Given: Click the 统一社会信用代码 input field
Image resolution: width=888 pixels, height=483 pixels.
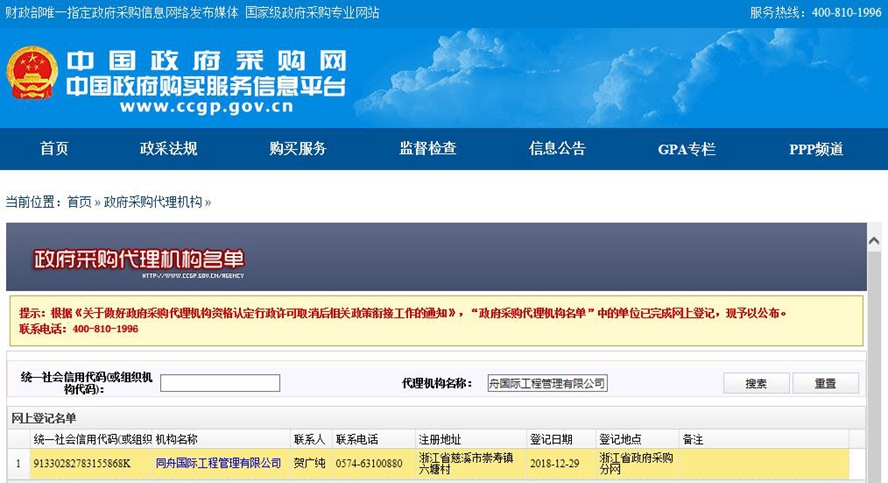Looking at the screenshot, I should [x=220, y=383].
